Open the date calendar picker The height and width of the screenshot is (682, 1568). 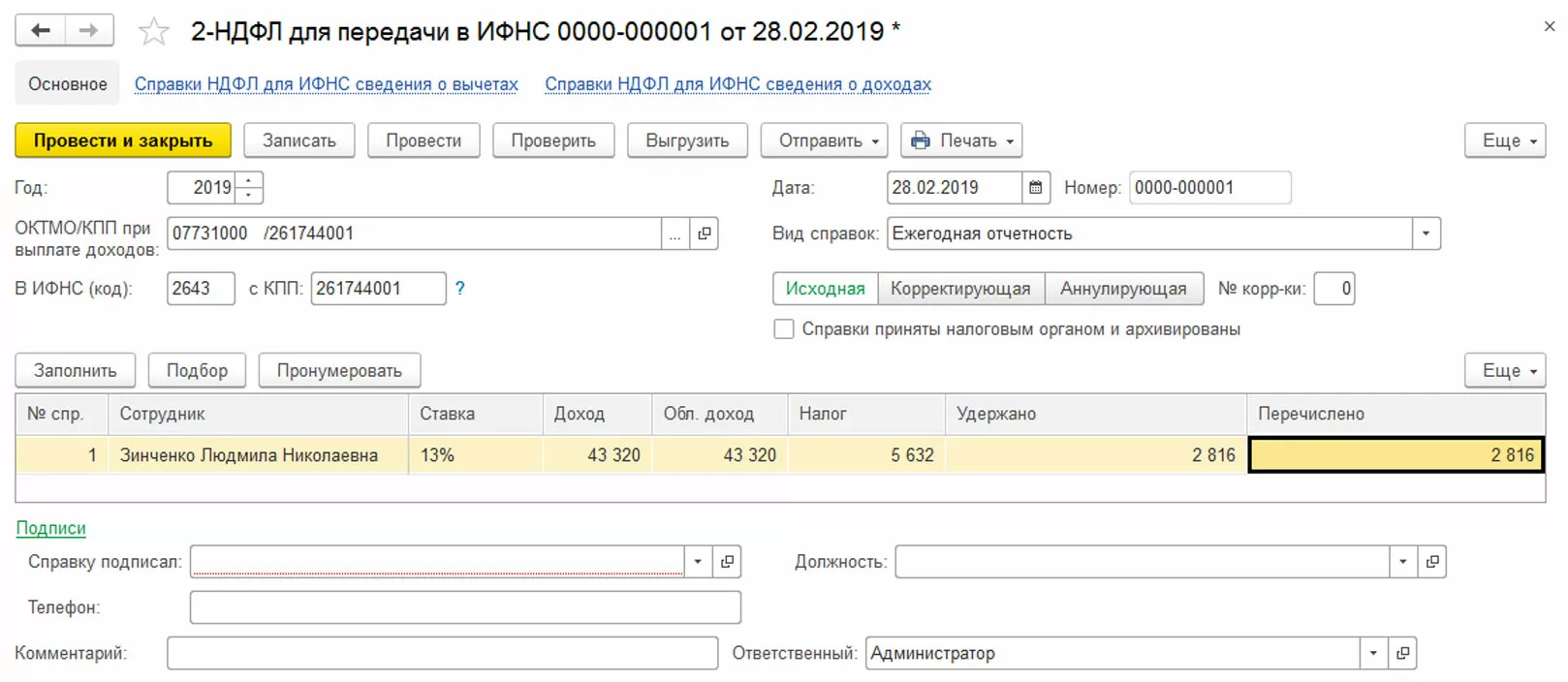pos(1035,188)
